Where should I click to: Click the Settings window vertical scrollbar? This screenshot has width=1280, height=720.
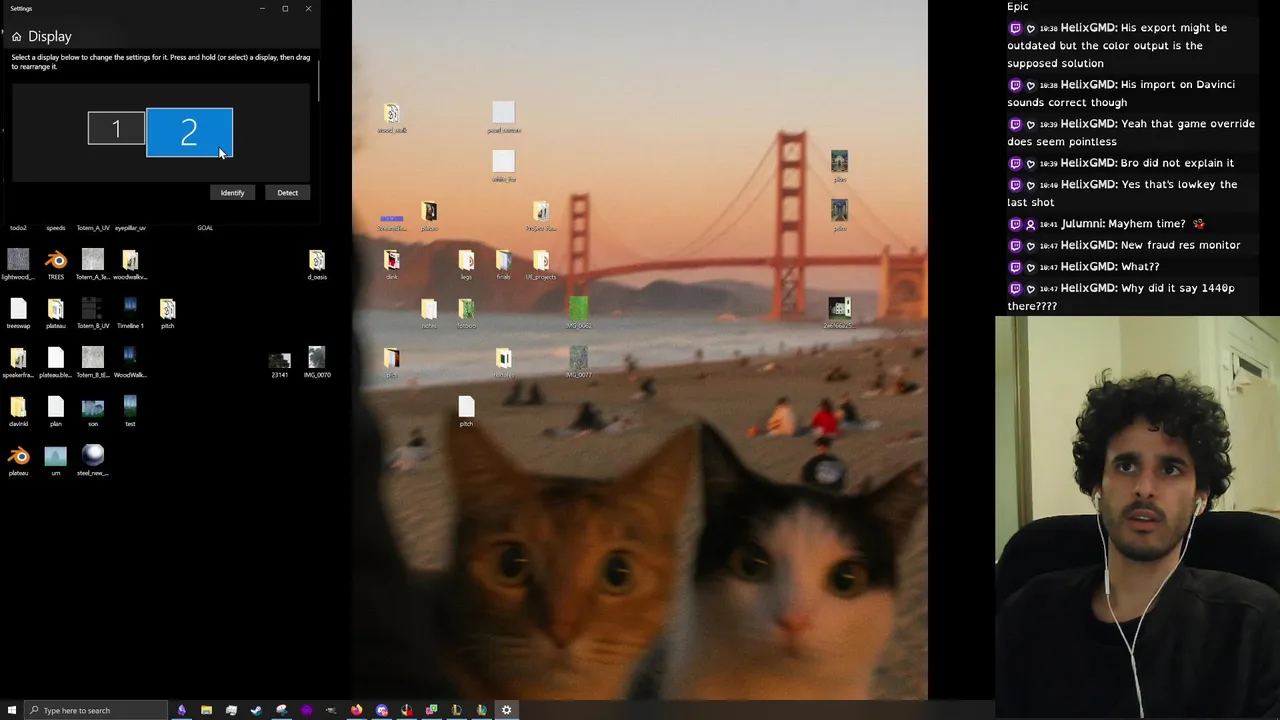(x=318, y=80)
